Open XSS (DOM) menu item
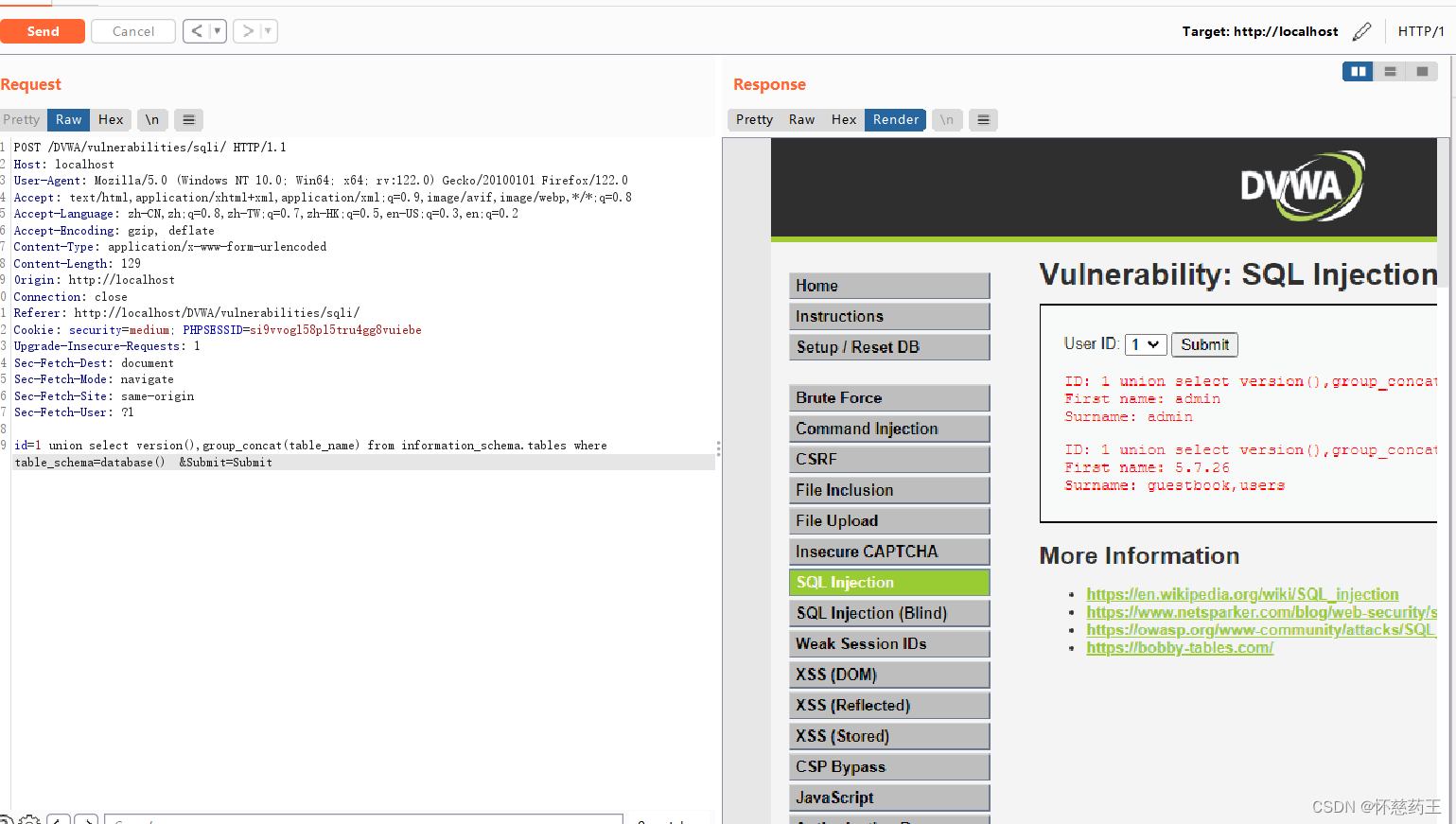The image size is (1456, 824). coord(889,675)
